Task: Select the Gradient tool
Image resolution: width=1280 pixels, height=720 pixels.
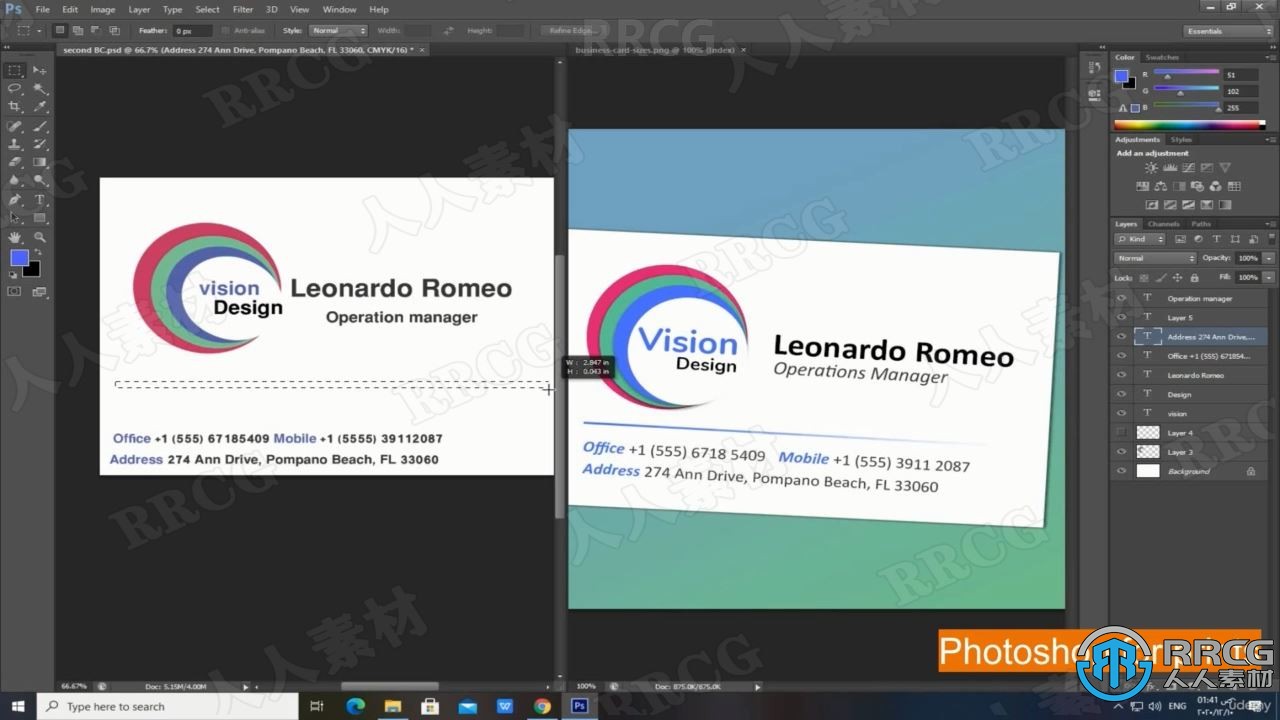Action: (40, 162)
